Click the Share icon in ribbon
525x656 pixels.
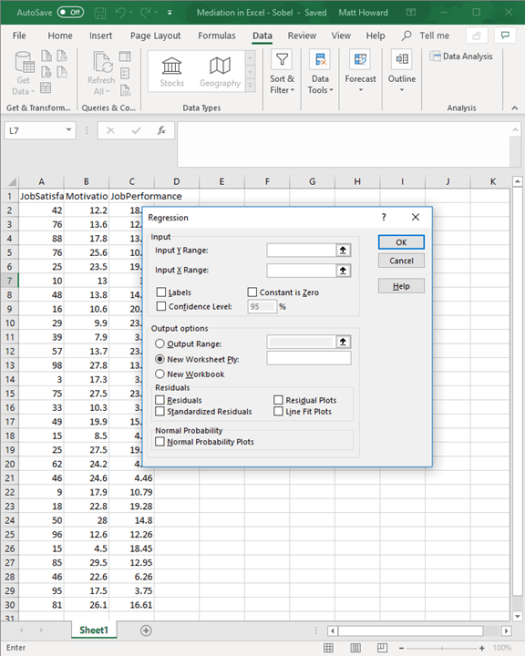point(477,36)
